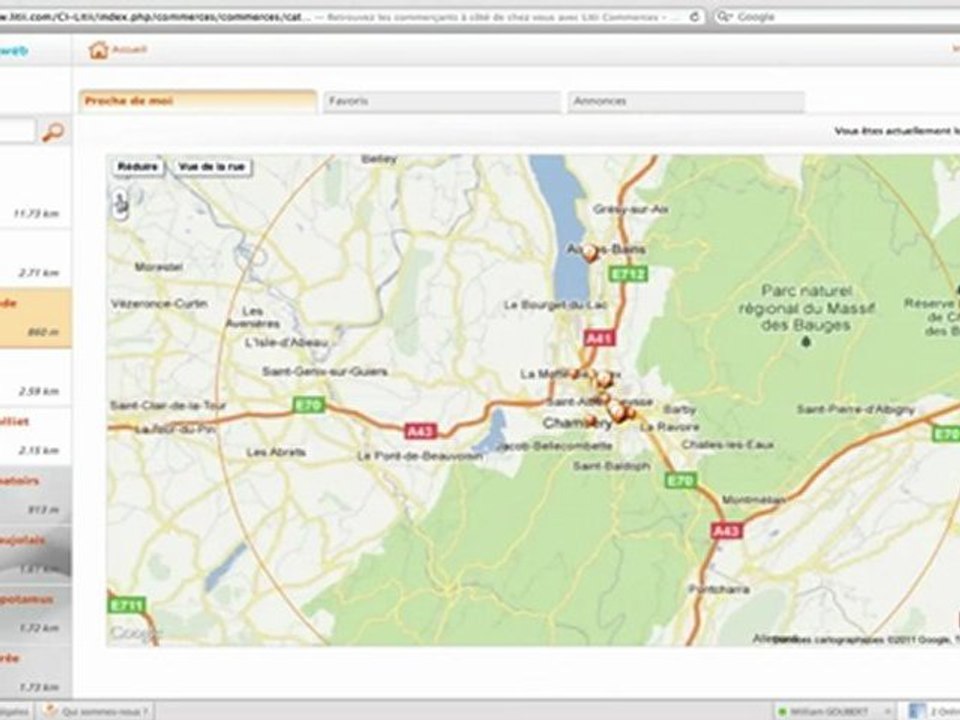The image size is (960, 720).
Task: Click the browser address bar URL
Action: click(156, 17)
